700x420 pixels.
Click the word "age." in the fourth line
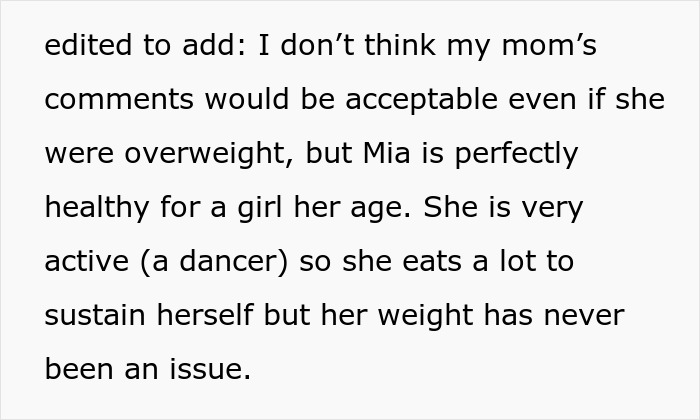tap(385, 209)
